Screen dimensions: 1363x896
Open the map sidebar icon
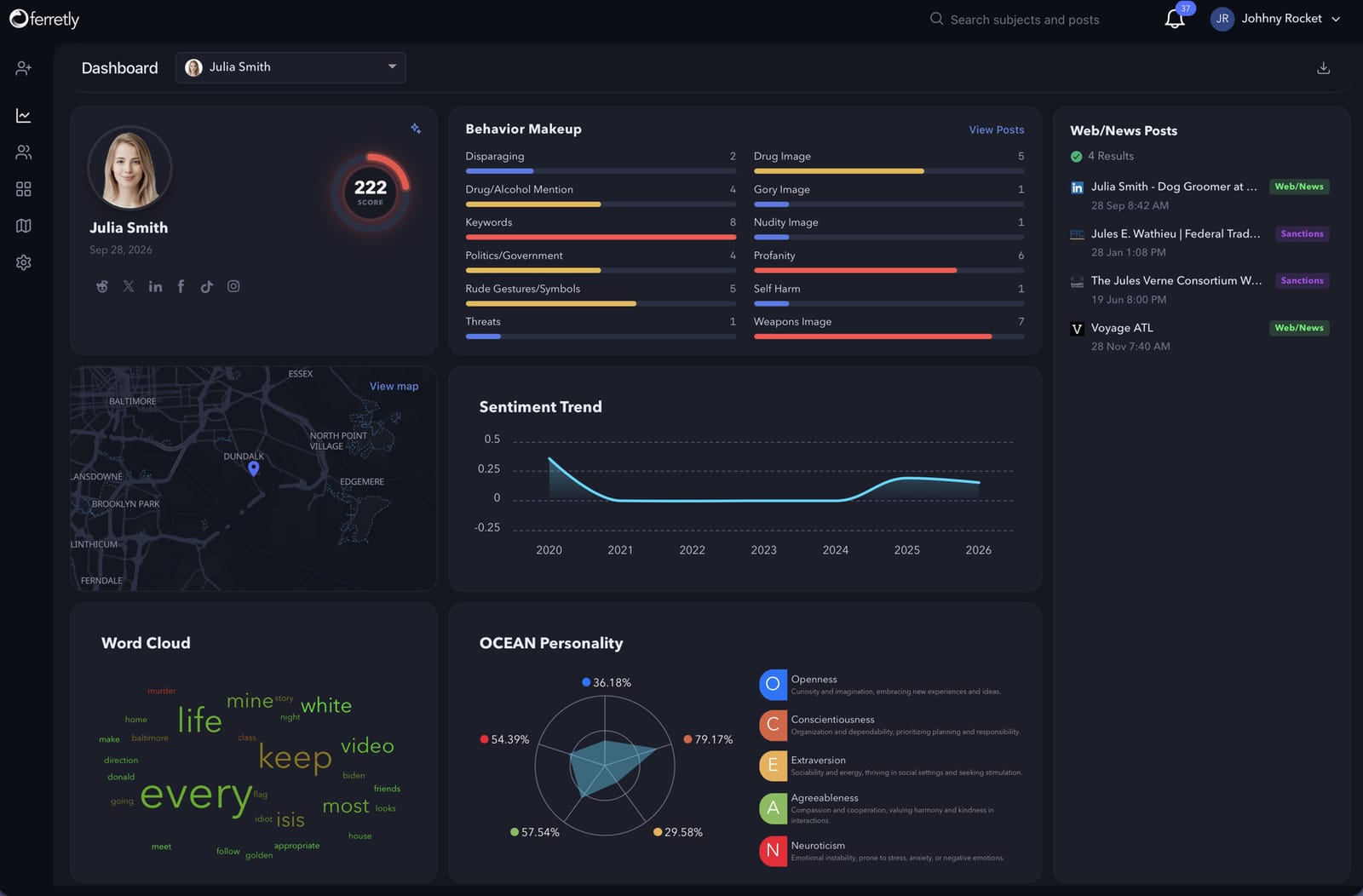point(24,226)
